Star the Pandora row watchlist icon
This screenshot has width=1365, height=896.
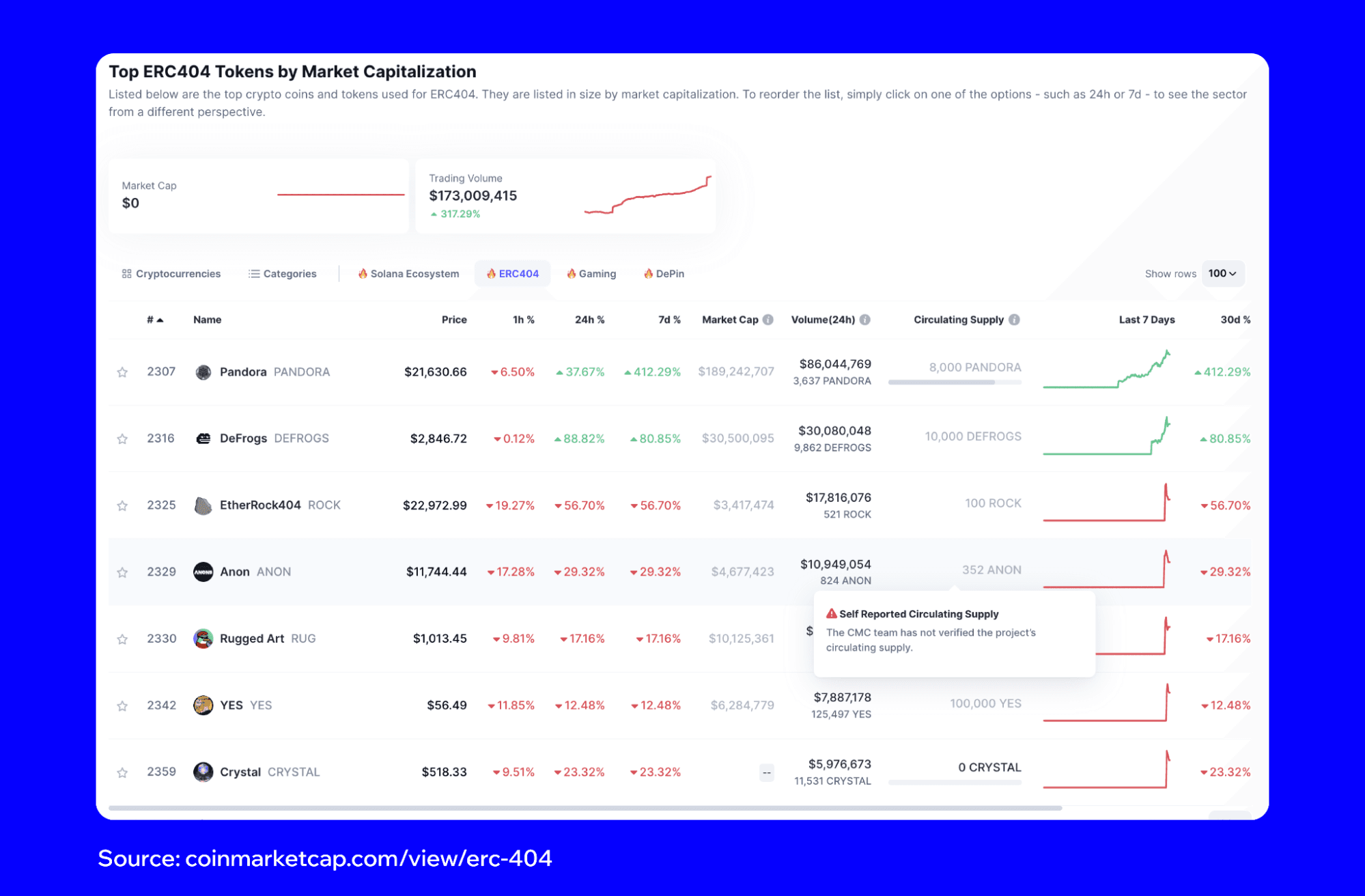click(122, 372)
